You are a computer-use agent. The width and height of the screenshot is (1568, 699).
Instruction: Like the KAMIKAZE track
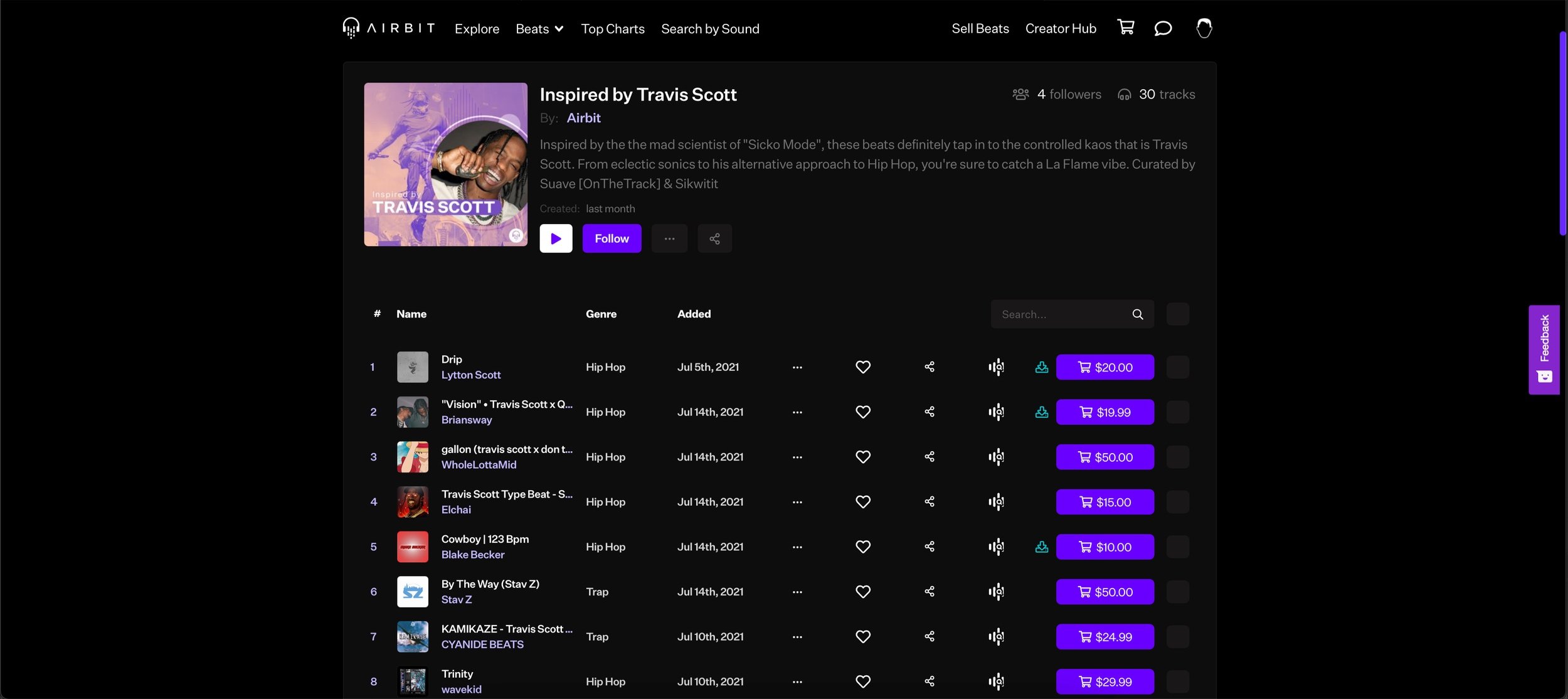click(863, 637)
